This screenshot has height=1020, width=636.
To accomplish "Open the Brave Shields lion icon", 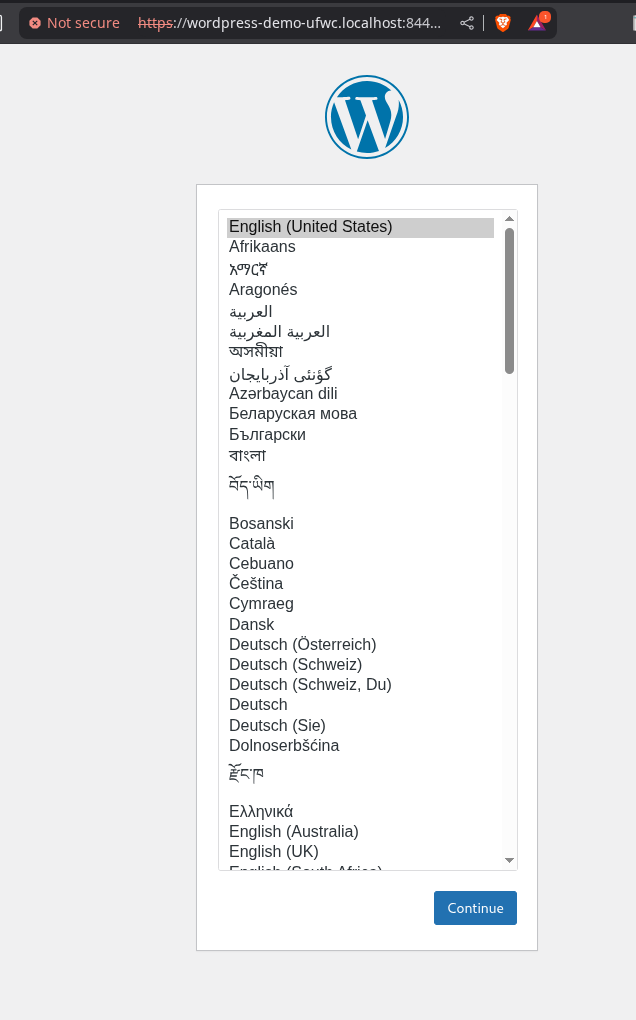I will click(503, 23).
